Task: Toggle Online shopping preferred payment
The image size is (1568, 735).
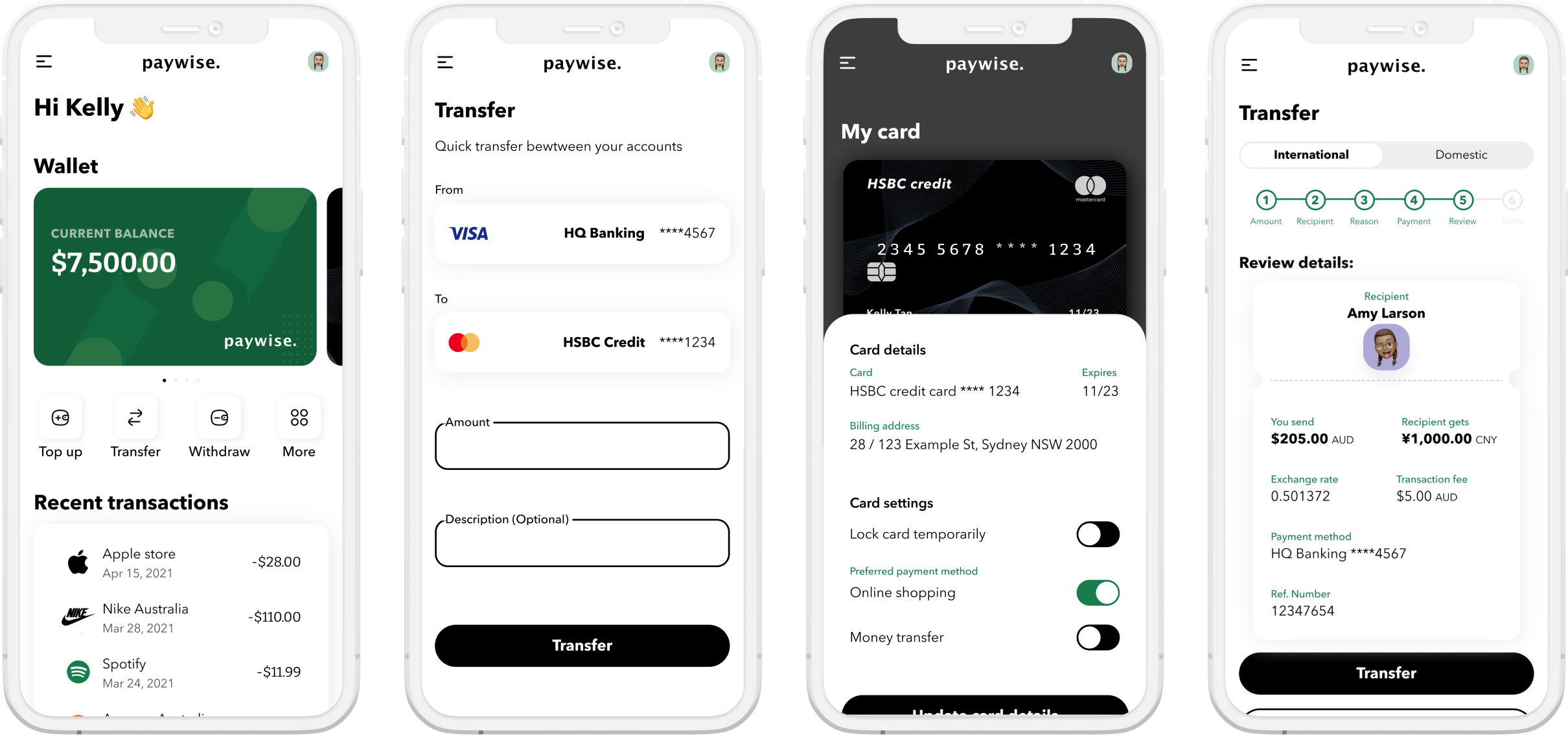Action: [1098, 593]
